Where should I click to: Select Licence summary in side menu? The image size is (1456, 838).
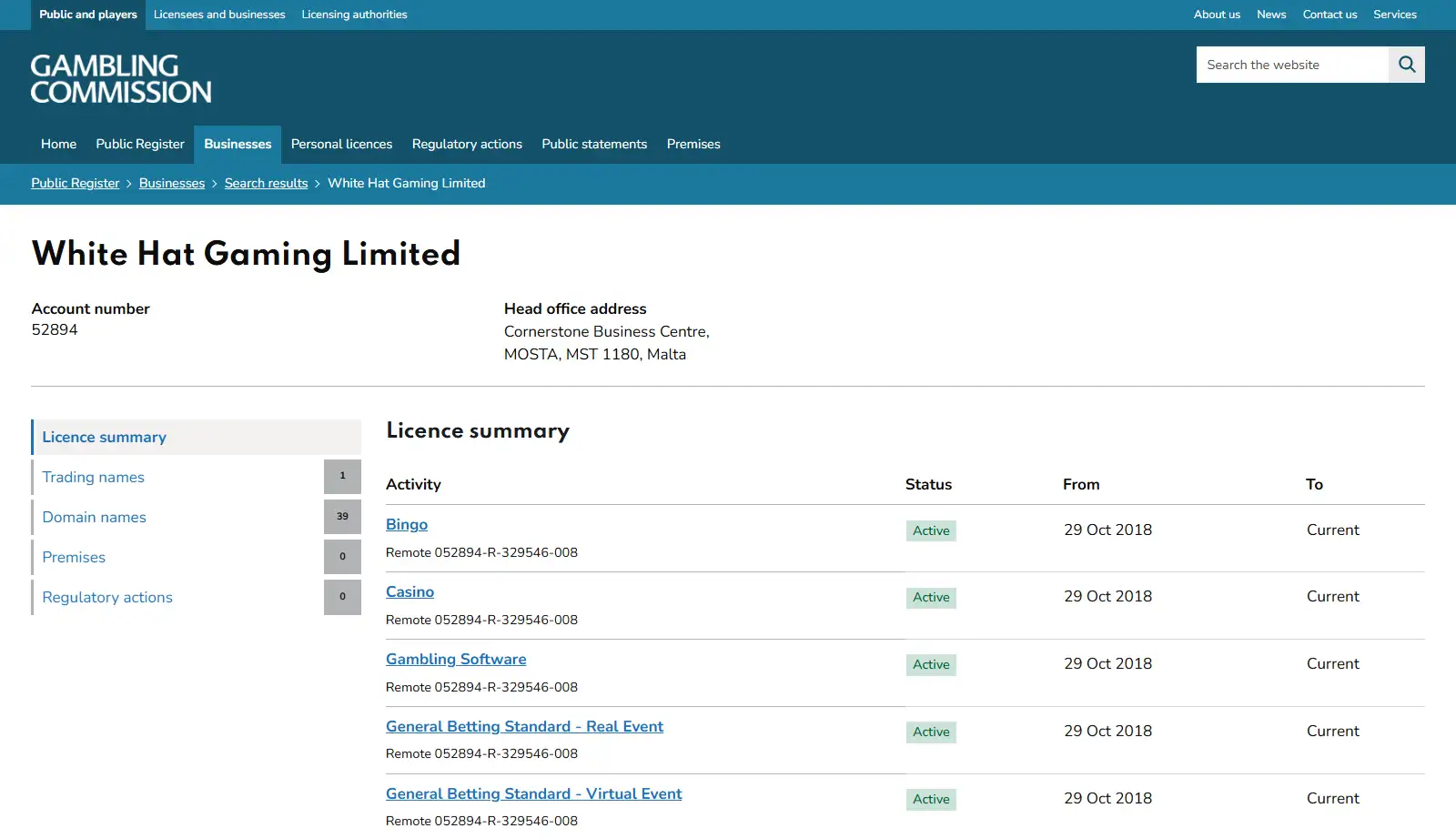[197, 437]
